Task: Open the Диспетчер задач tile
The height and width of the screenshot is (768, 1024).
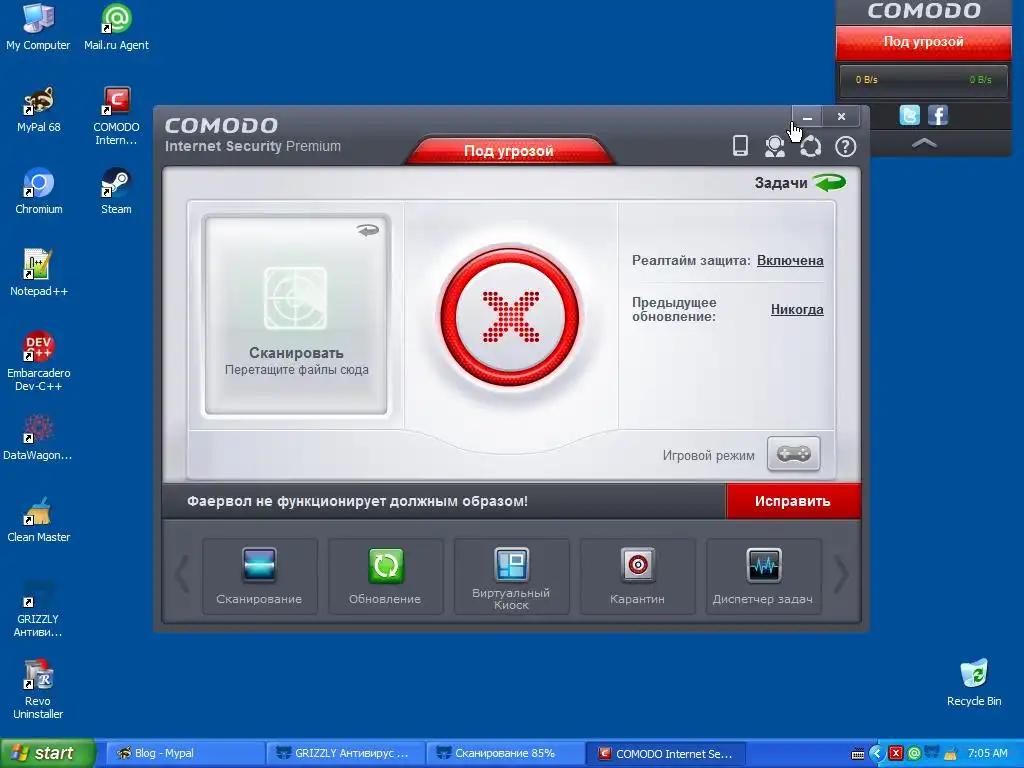Action: point(763,576)
